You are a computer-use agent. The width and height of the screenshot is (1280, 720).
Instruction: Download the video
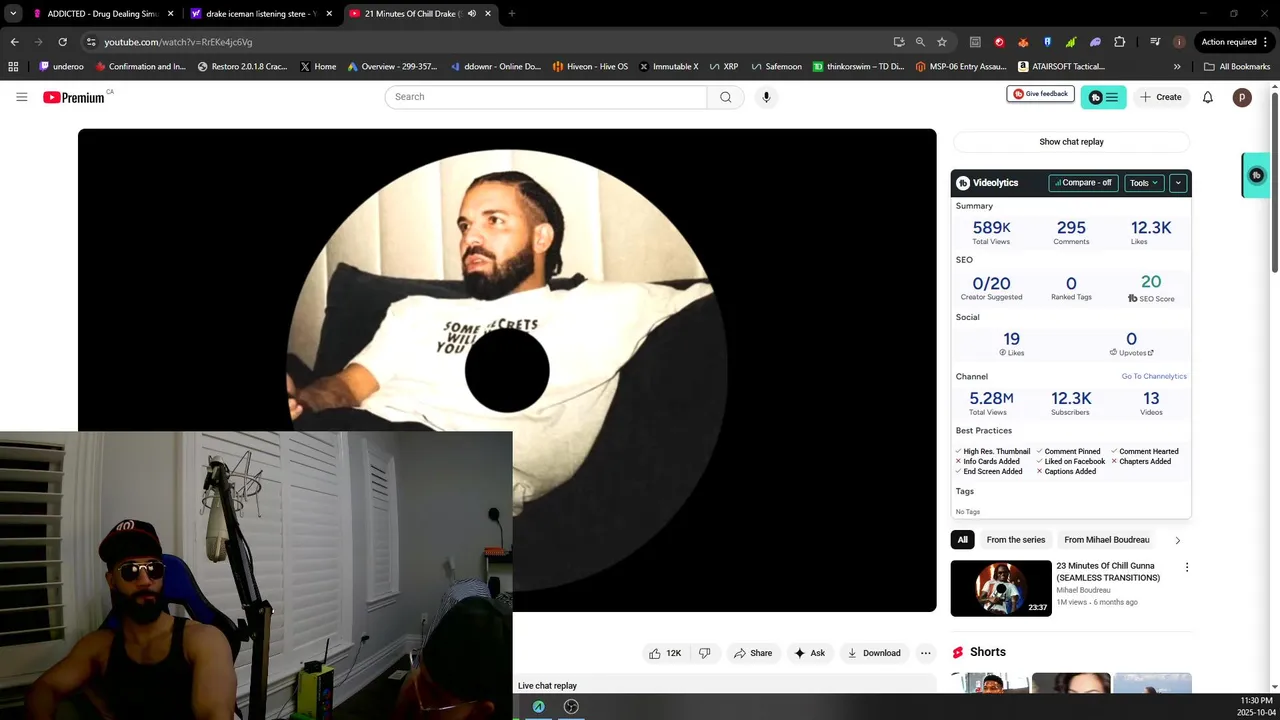tap(874, 653)
